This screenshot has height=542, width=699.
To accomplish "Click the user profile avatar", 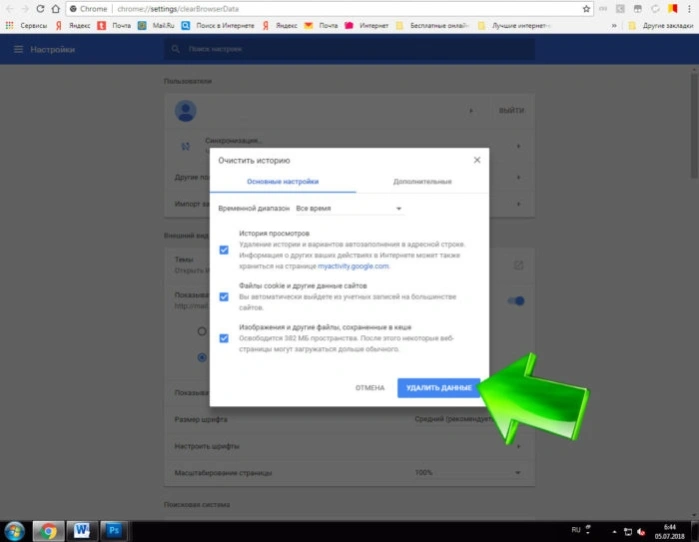I will pos(185,111).
